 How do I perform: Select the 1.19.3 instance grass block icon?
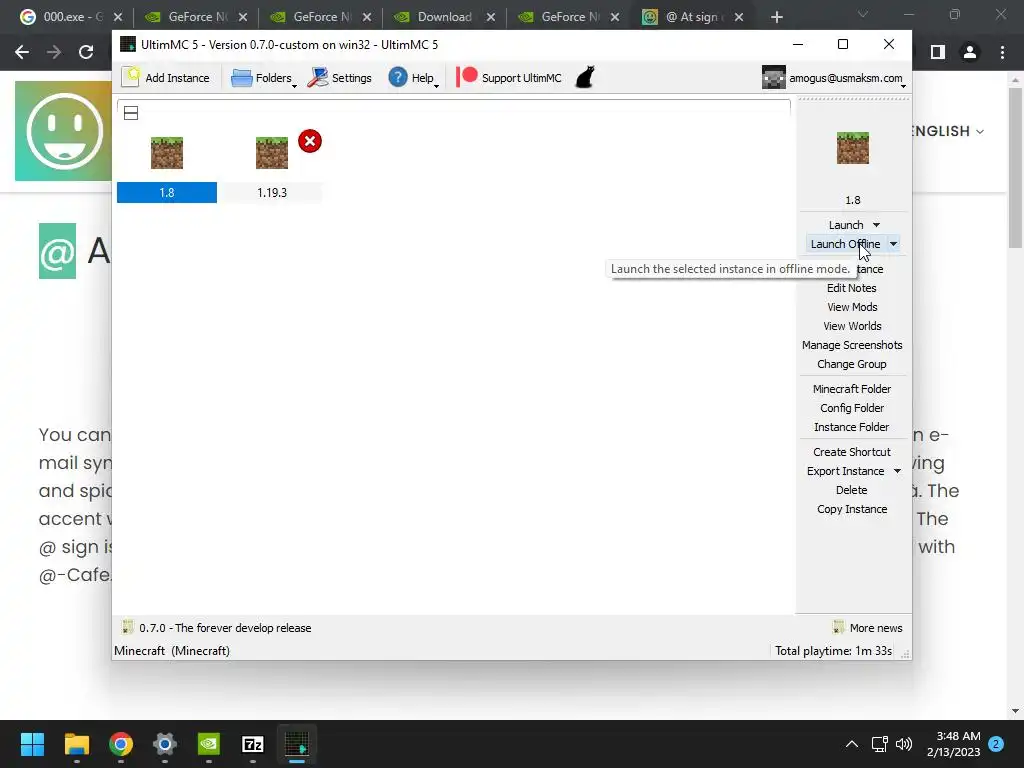click(x=272, y=153)
